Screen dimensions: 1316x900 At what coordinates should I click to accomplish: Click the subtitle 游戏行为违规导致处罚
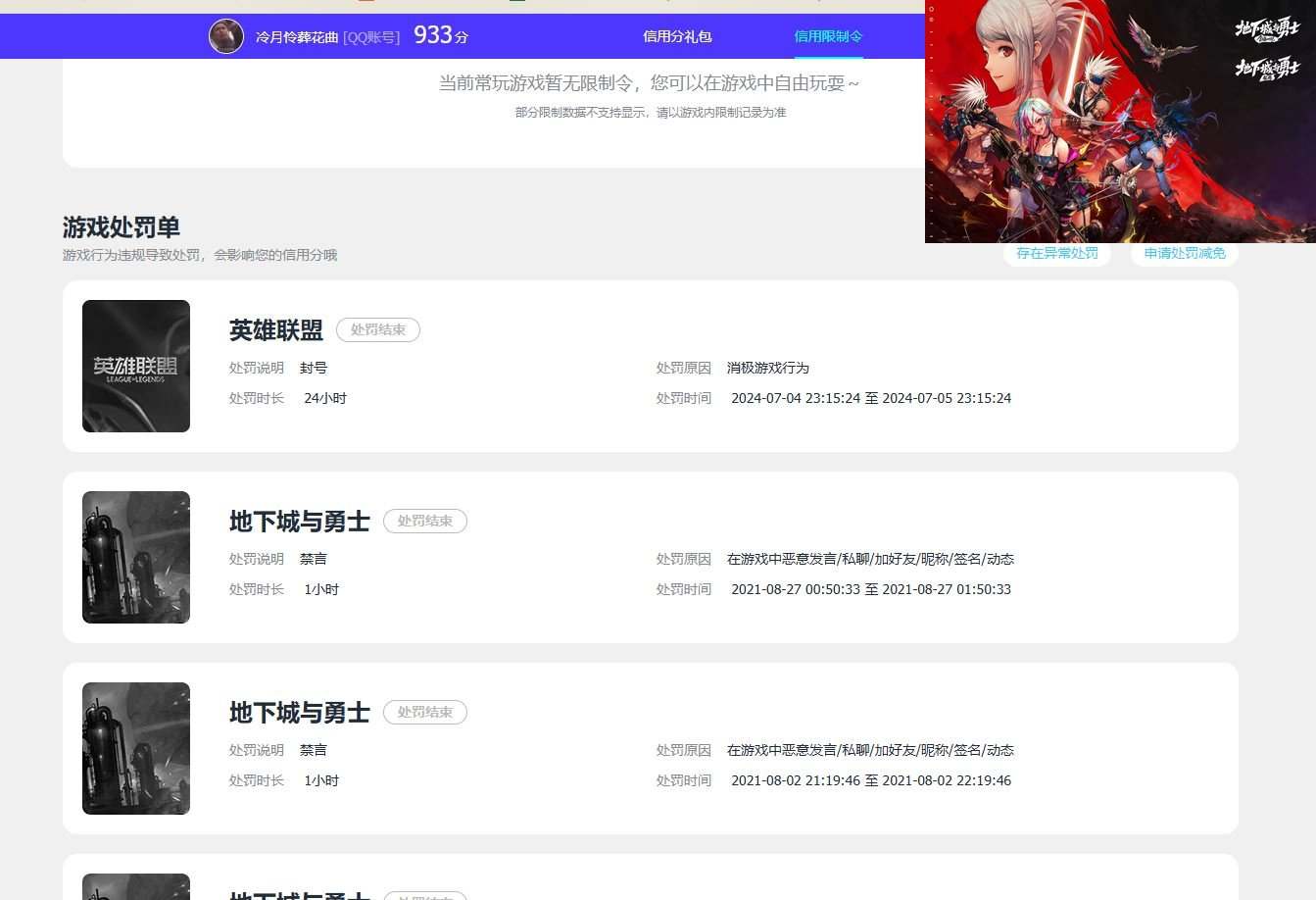200,255
